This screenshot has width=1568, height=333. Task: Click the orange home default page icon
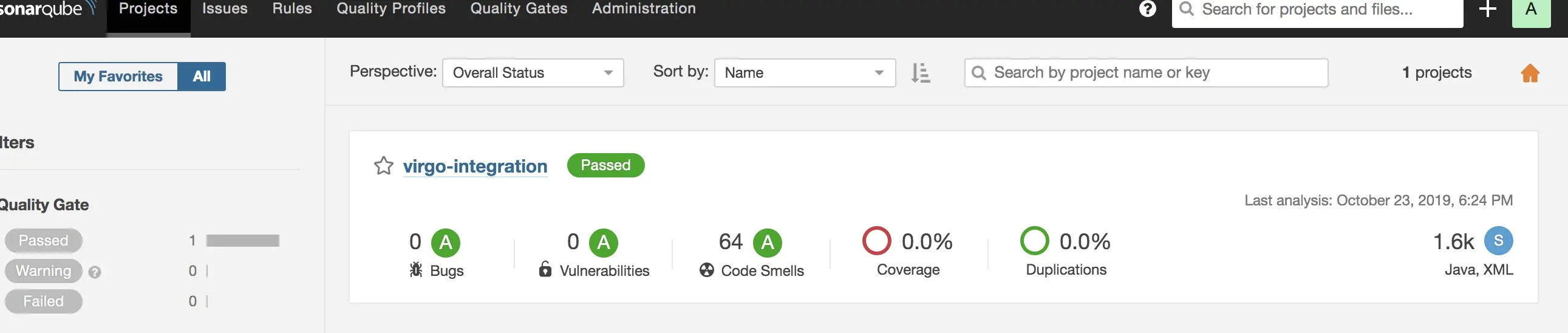[1530, 73]
